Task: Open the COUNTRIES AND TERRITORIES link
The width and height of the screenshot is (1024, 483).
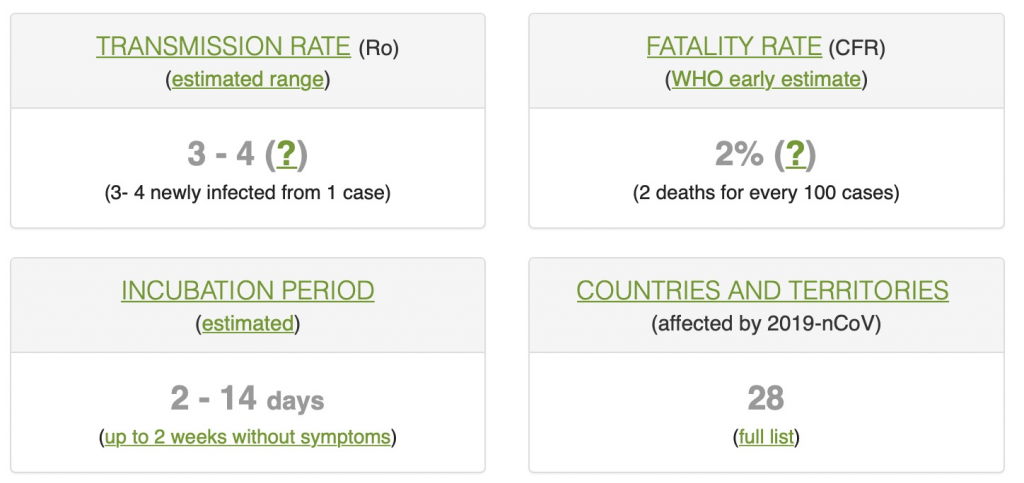Action: click(763, 291)
